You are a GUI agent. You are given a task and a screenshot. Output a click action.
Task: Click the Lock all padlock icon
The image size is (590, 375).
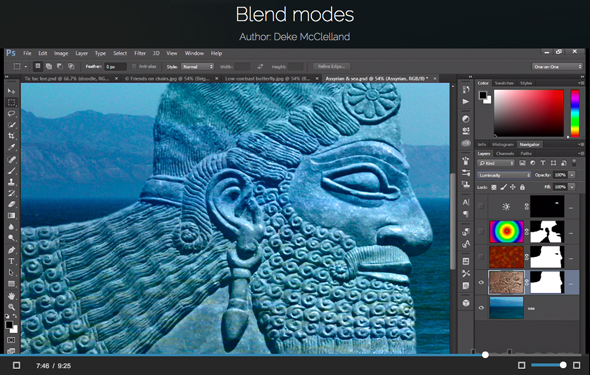522,187
